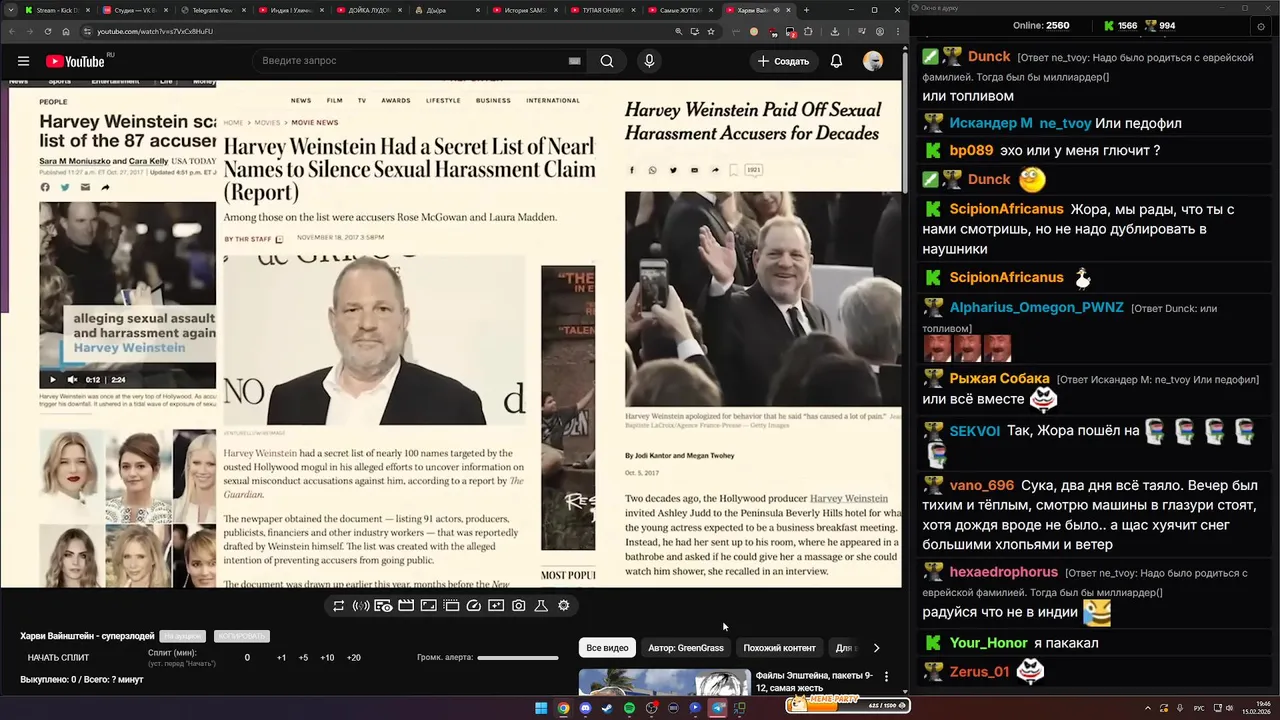Viewport: 1280px width, 720px height.
Task: Click the clapperboard icon in video toolbar
Action: (406, 606)
